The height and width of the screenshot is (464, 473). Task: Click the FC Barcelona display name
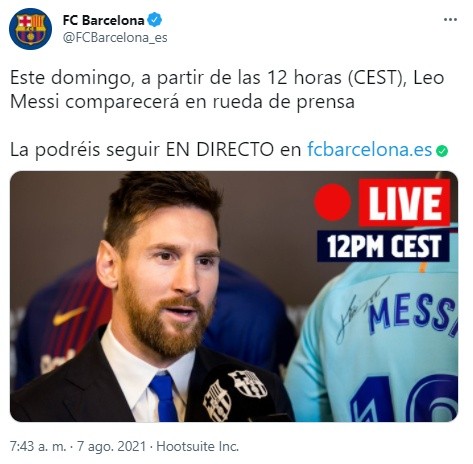point(104,20)
